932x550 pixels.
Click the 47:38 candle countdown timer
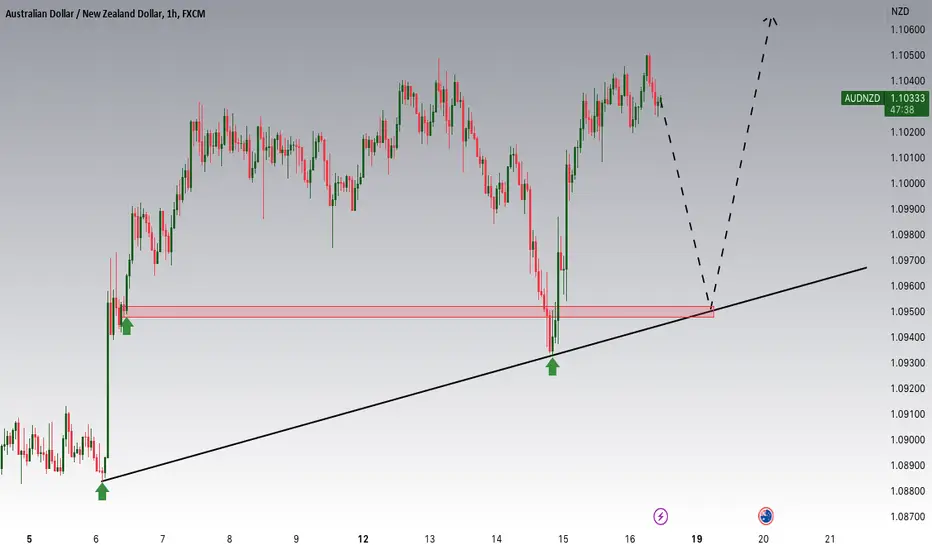pos(902,110)
